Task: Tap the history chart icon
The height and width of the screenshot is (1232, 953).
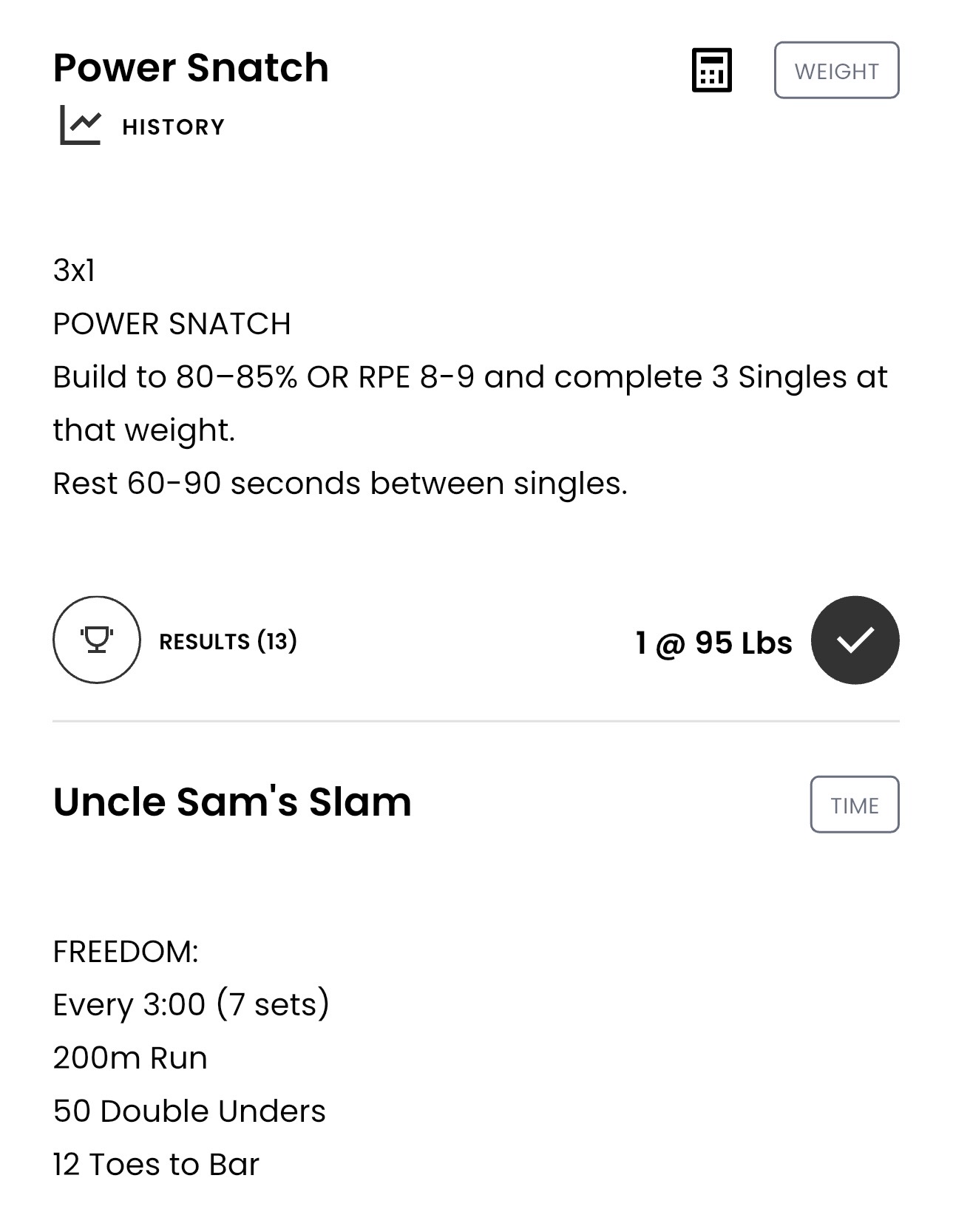Action: click(81, 125)
